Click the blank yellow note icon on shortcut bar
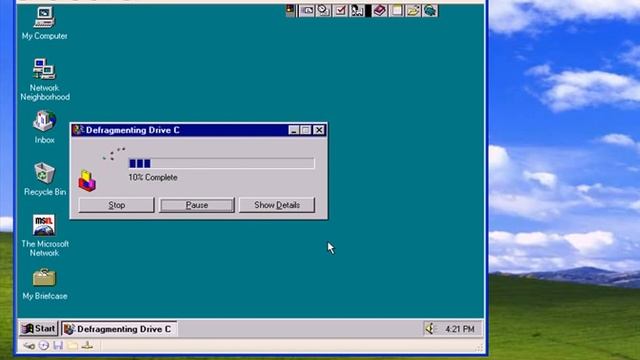This screenshot has height=360, width=640. pos(396,11)
